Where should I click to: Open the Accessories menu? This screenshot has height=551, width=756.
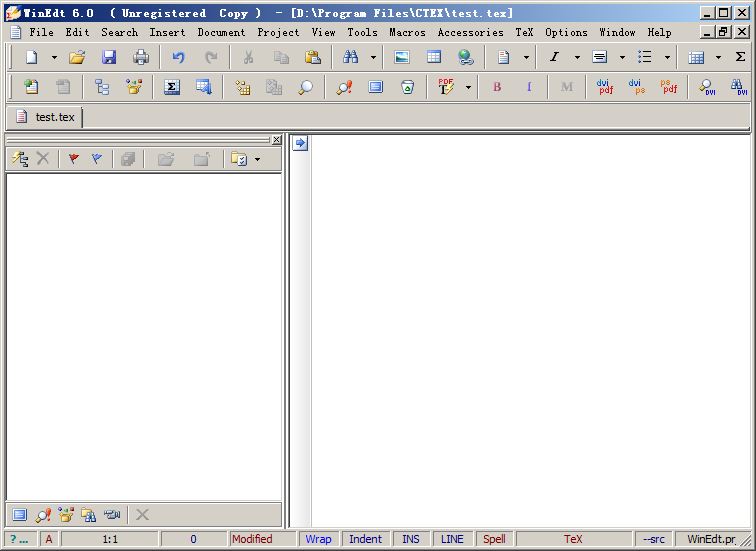471,32
